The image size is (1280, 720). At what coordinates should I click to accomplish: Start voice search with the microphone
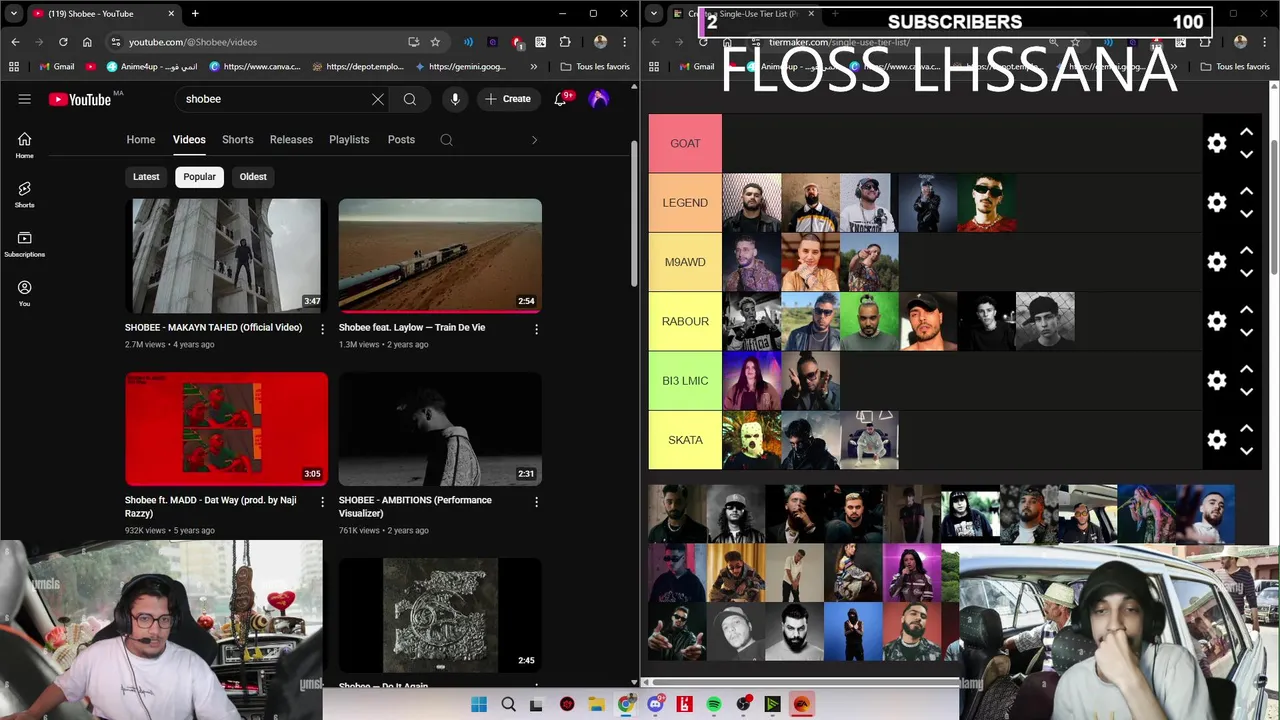pos(455,99)
